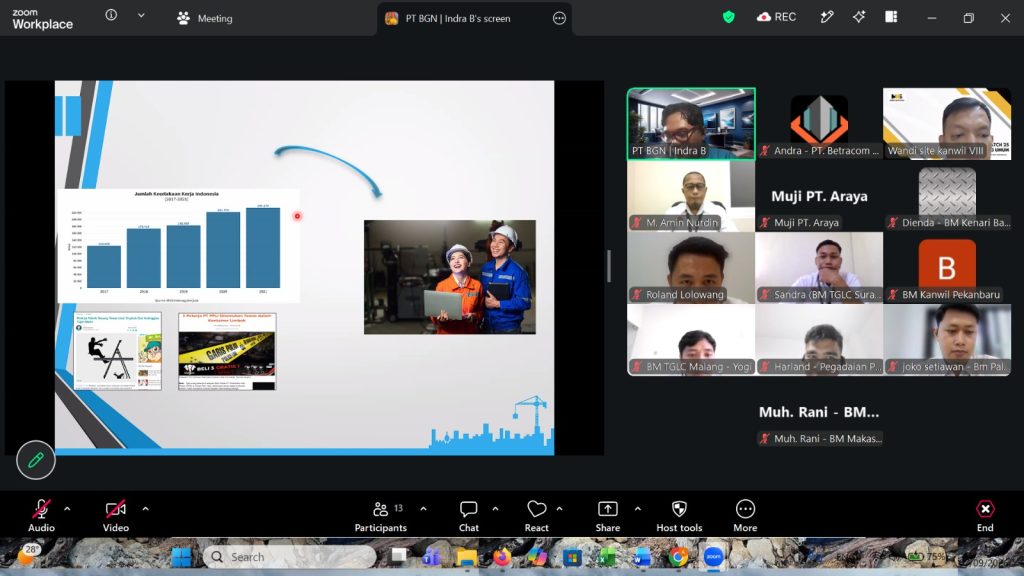Expand the chevron beside meeting info

(x=141, y=16)
